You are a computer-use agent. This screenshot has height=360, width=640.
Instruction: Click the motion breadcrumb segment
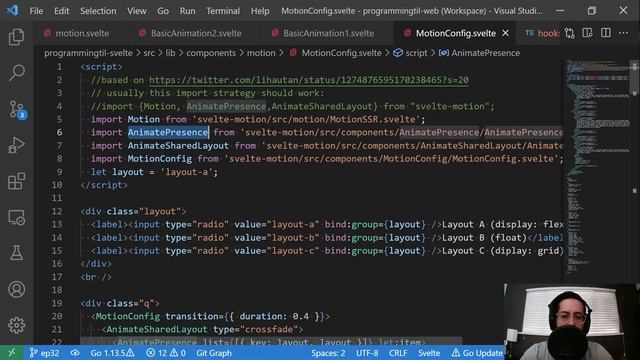(x=261, y=53)
